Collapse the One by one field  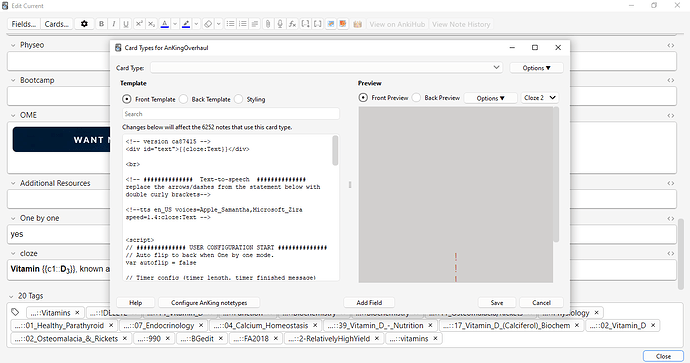pyautogui.click(x=13, y=218)
